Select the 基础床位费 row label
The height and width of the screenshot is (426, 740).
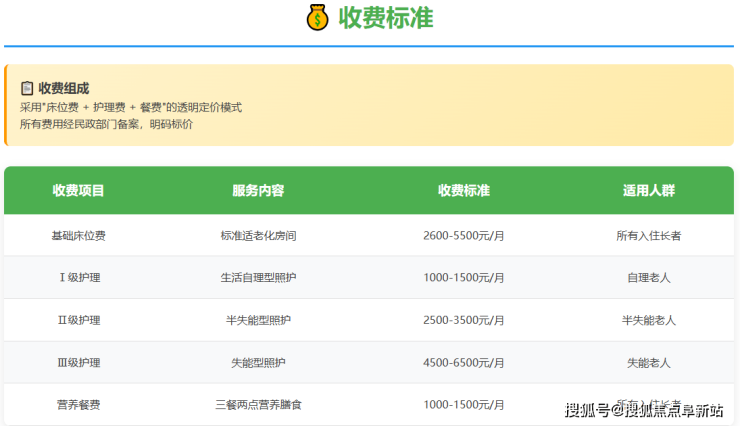tap(78, 236)
